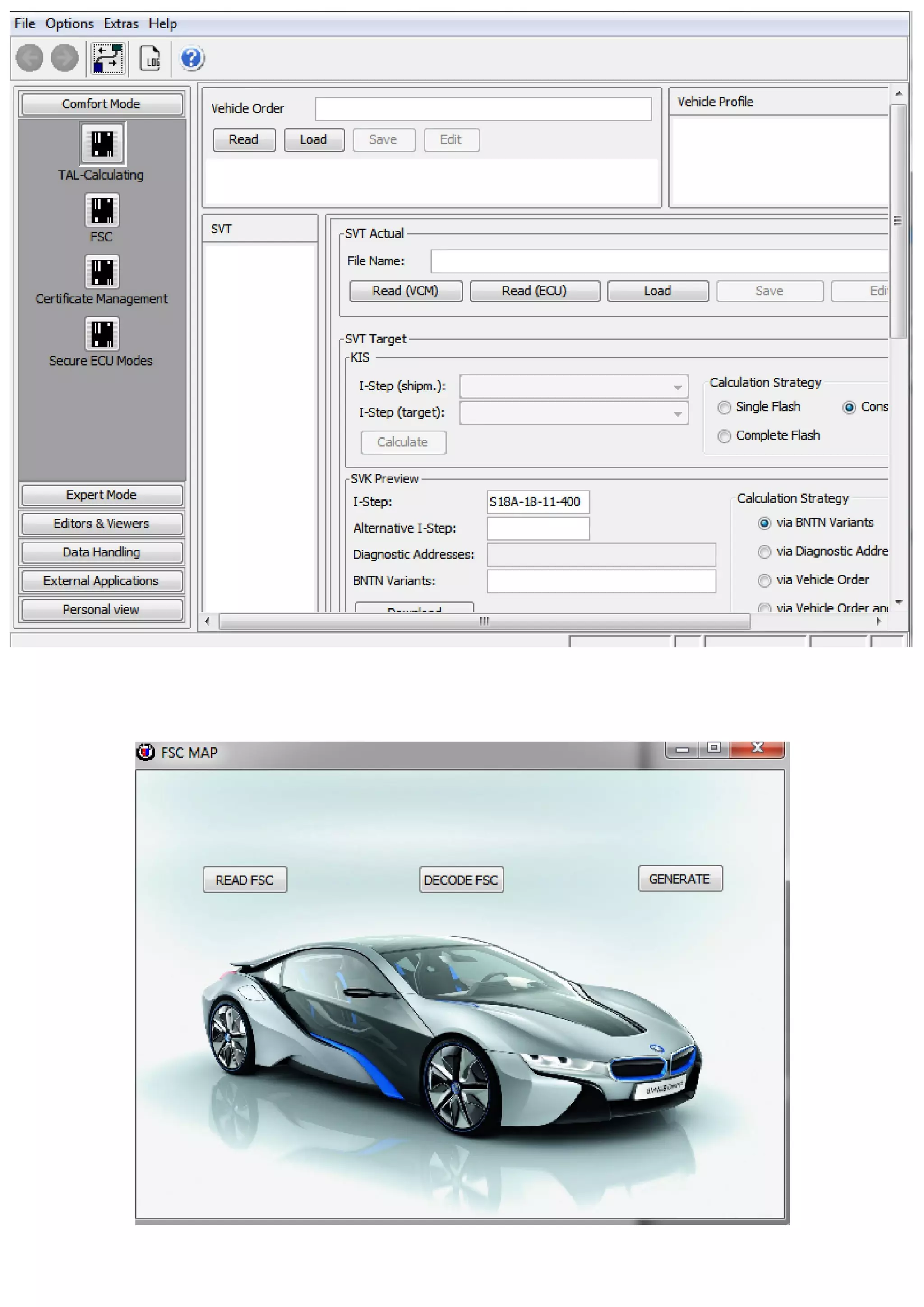The image size is (924, 1307).
Task: Expand the Expert Mode panel section
Action: coord(102,495)
